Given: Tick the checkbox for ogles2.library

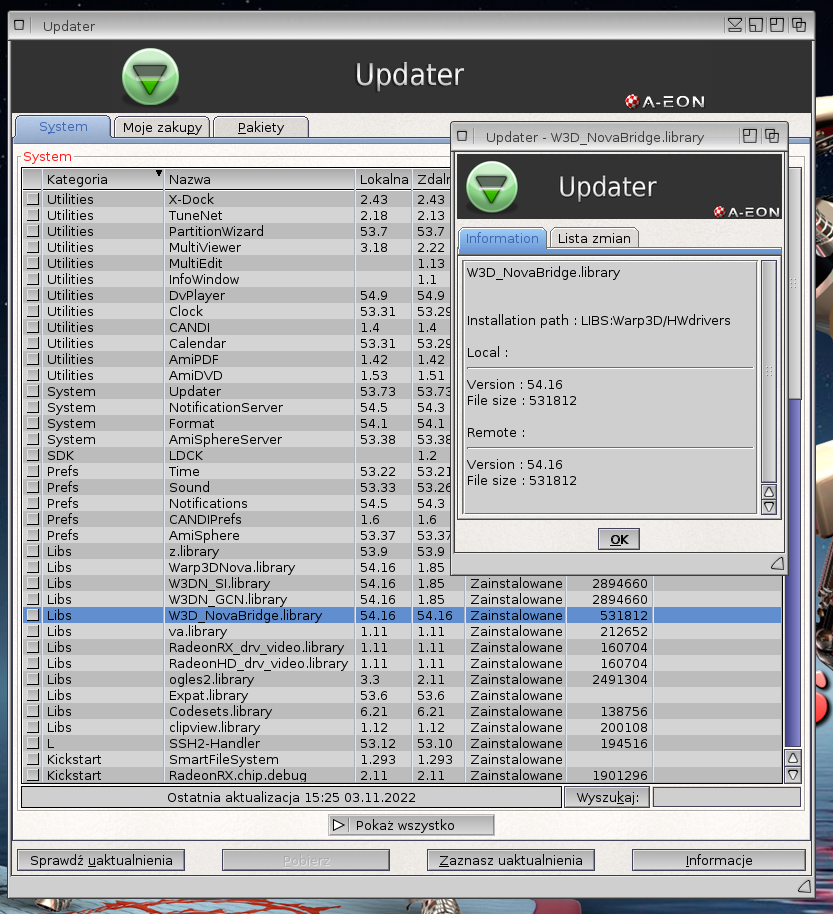Looking at the screenshot, I should click(33, 679).
